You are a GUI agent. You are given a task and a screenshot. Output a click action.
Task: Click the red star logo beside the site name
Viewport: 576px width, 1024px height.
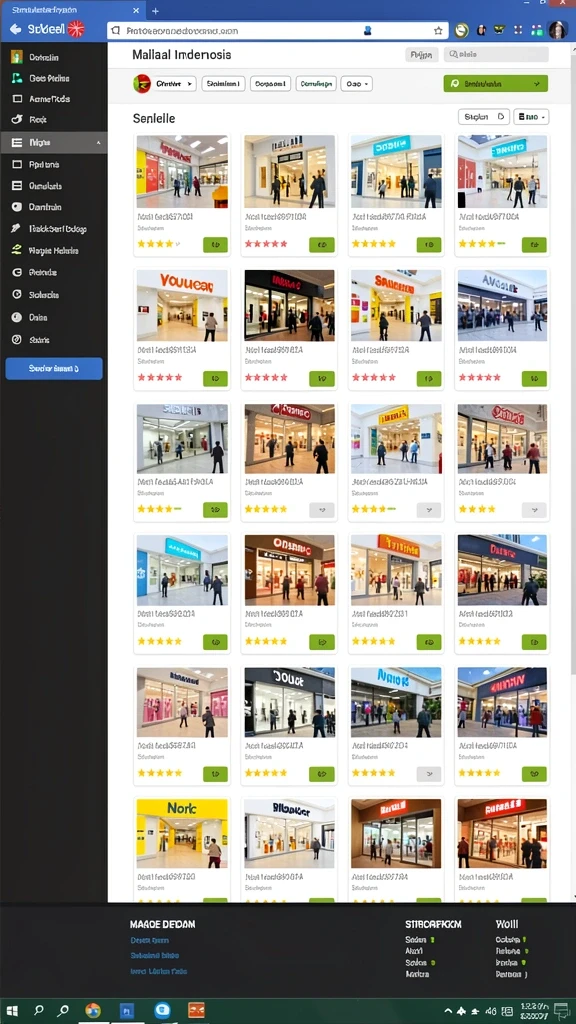[x=76, y=29]
